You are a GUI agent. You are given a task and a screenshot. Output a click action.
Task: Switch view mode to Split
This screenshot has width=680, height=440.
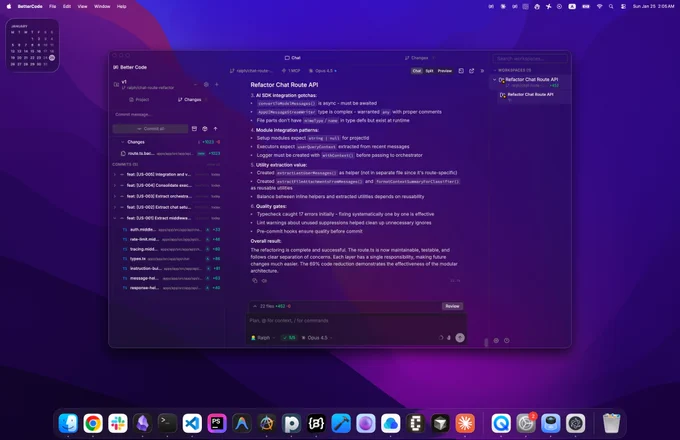point(429,71)
